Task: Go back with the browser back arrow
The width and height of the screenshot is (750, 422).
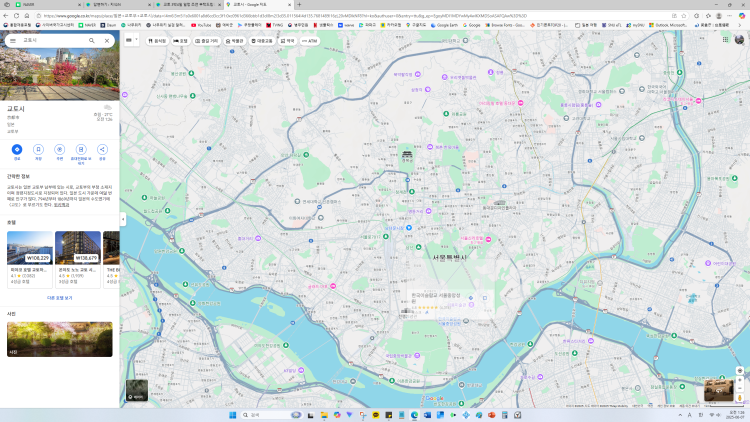Action: tap(6, 16)
